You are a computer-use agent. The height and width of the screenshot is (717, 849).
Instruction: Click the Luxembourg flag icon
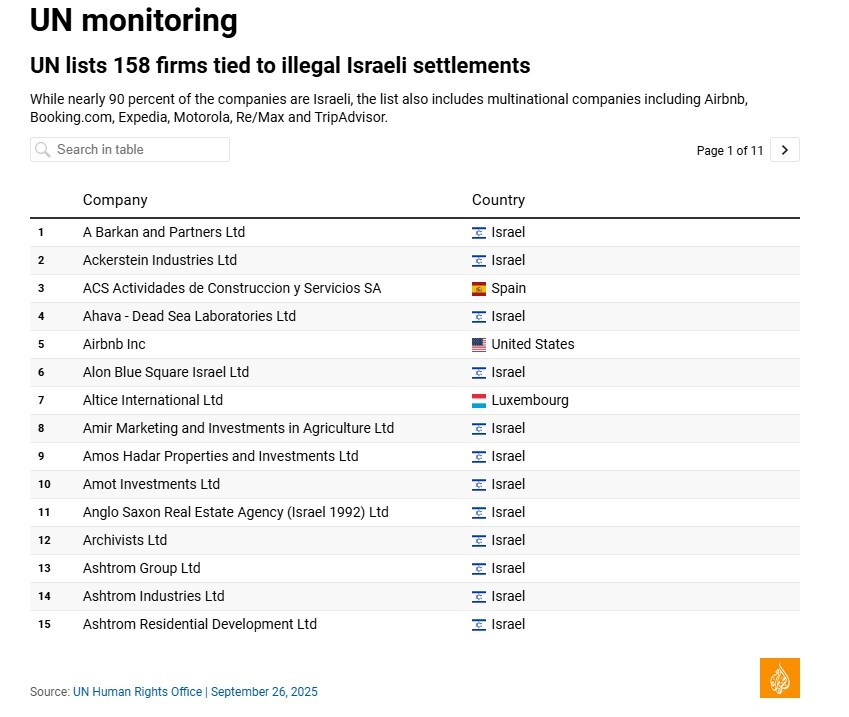479,401
